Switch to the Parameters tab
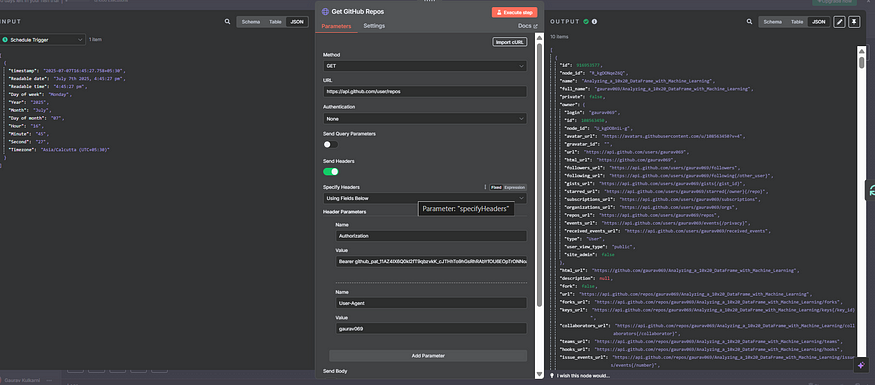The image size is (875, 385). 336,26
